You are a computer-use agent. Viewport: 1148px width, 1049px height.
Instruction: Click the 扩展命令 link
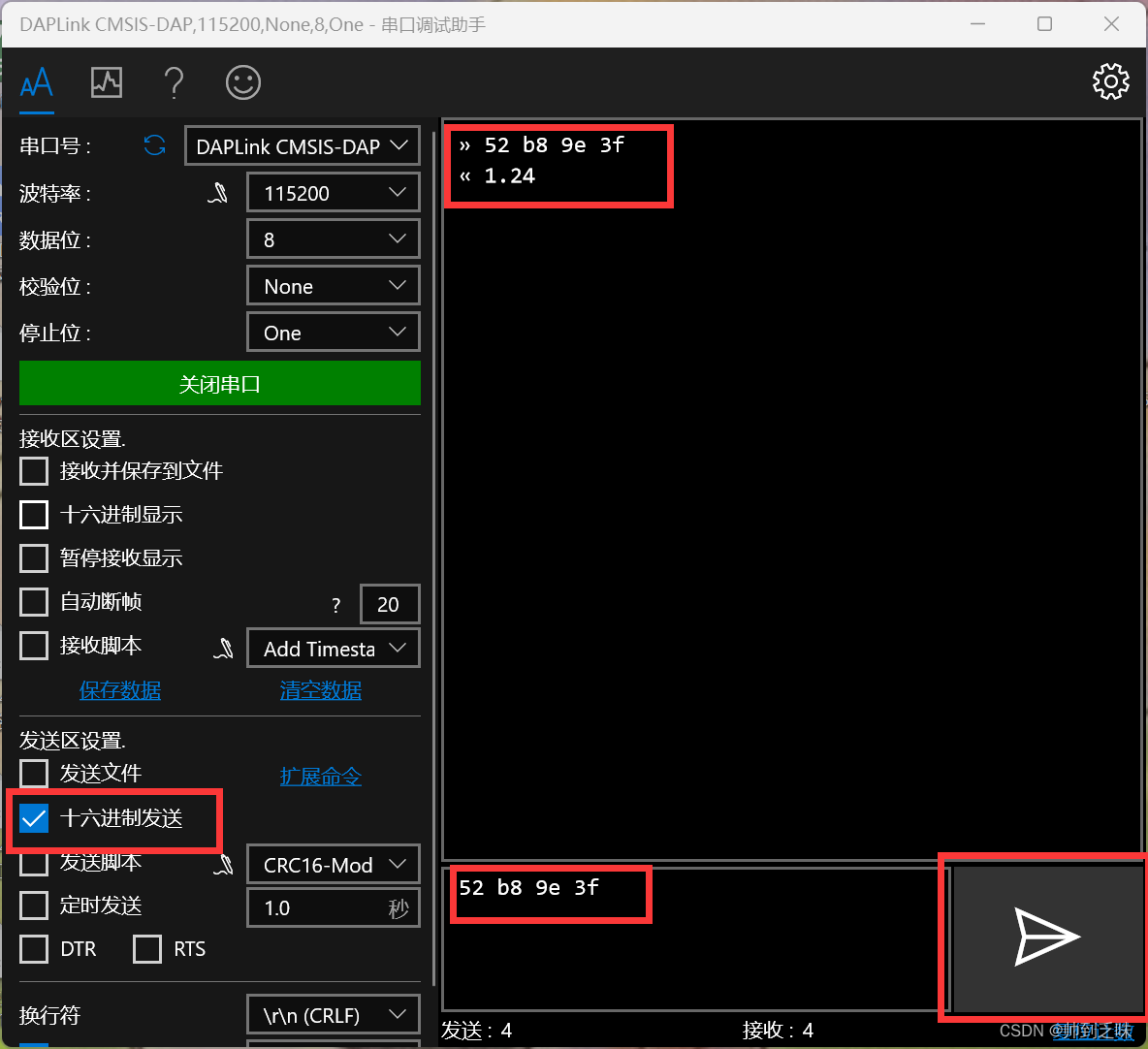(320, 776)
